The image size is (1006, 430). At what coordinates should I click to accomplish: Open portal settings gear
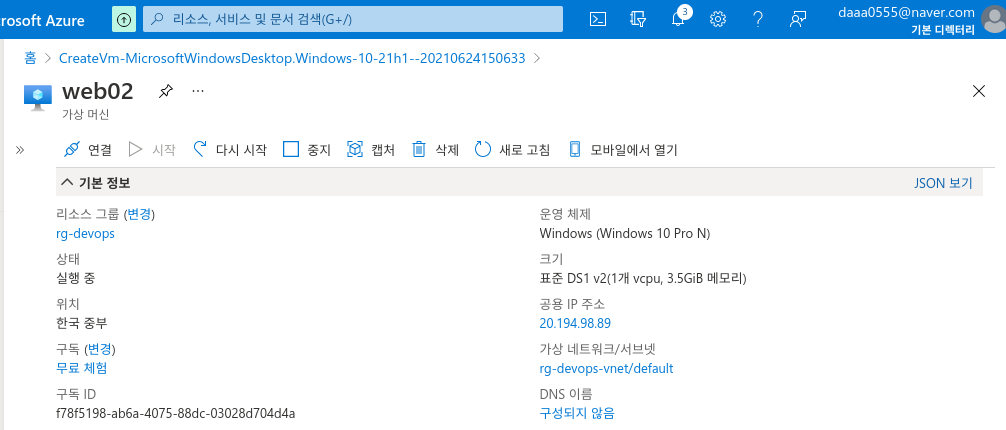tap(717, 19)
